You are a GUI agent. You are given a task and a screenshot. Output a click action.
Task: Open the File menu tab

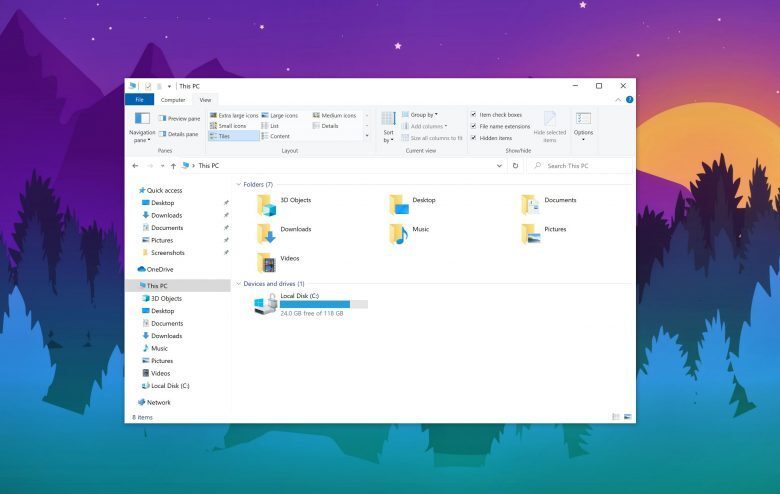(x=139, y=100)
